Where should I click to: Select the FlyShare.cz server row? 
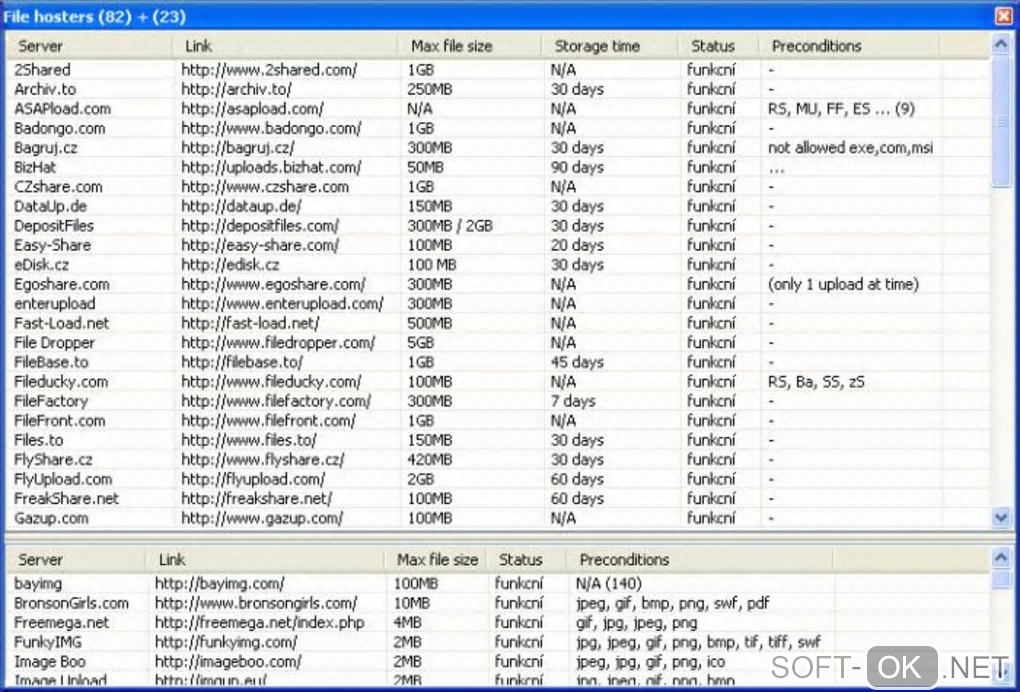(x=499, y=460)
